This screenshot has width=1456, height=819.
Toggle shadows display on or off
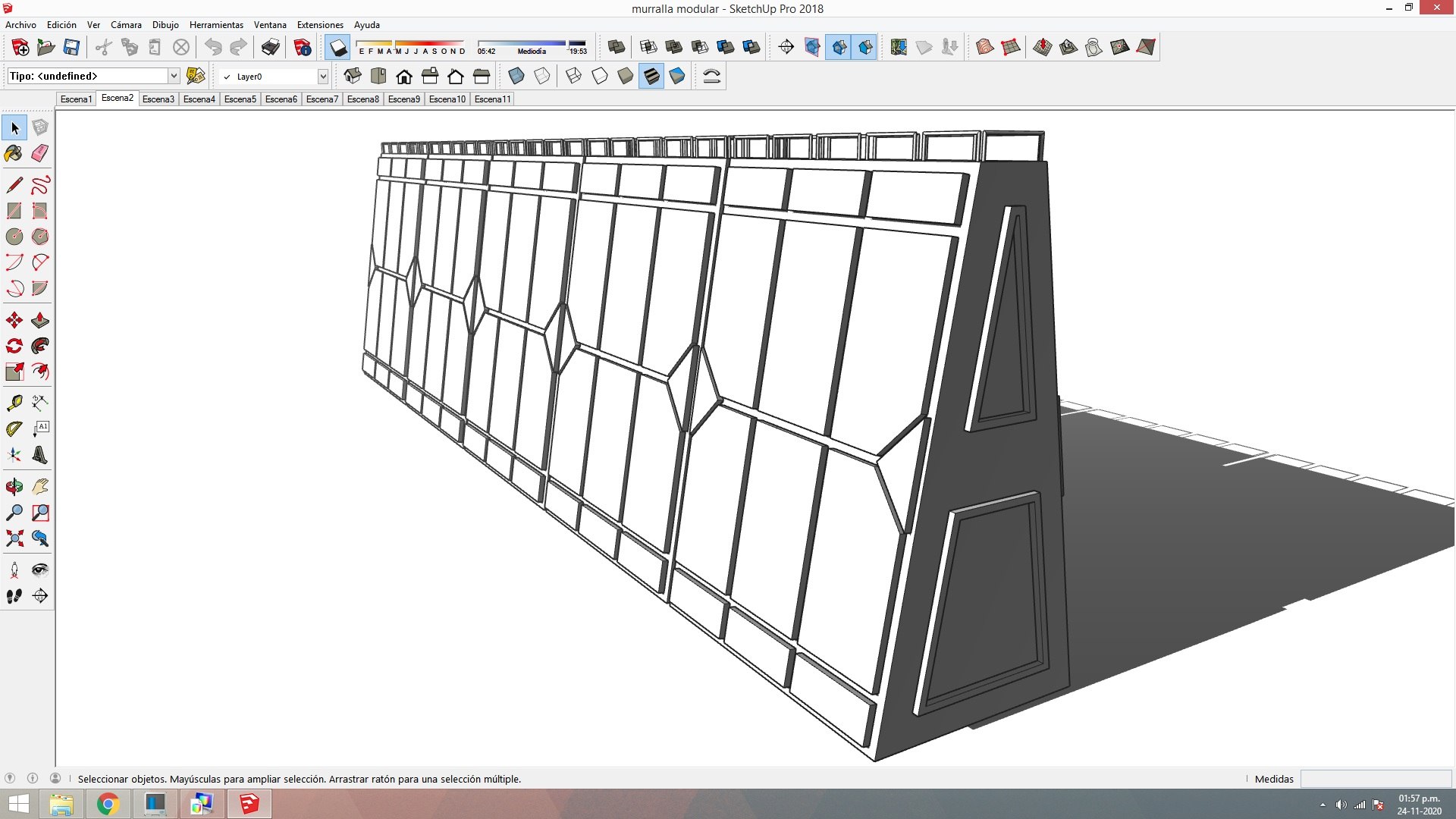[x=338, y=47]
